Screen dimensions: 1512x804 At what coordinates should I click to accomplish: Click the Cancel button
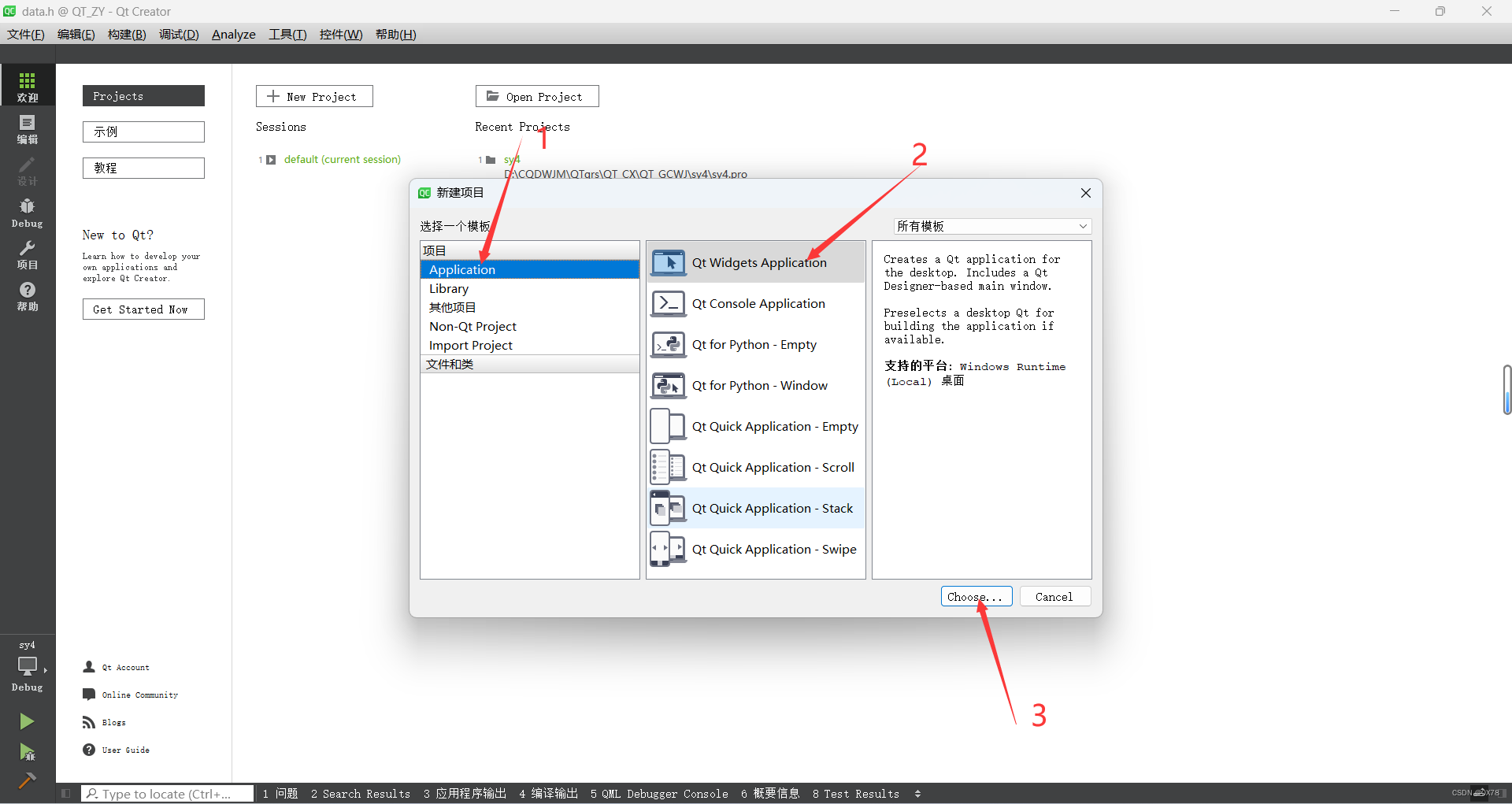pos(1054,597)
